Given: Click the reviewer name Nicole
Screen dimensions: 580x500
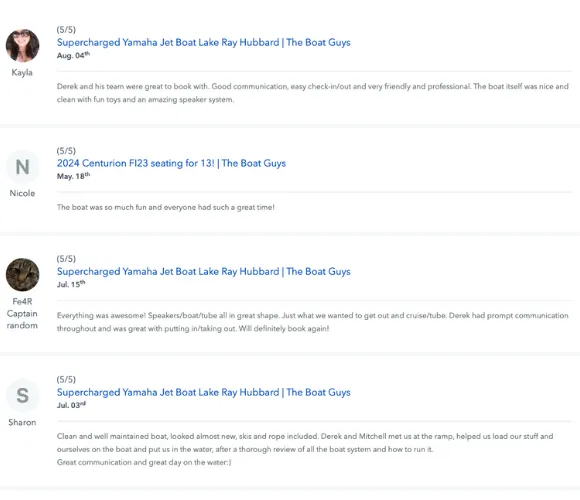Looking at the screenshot, I should coord(22,193).
